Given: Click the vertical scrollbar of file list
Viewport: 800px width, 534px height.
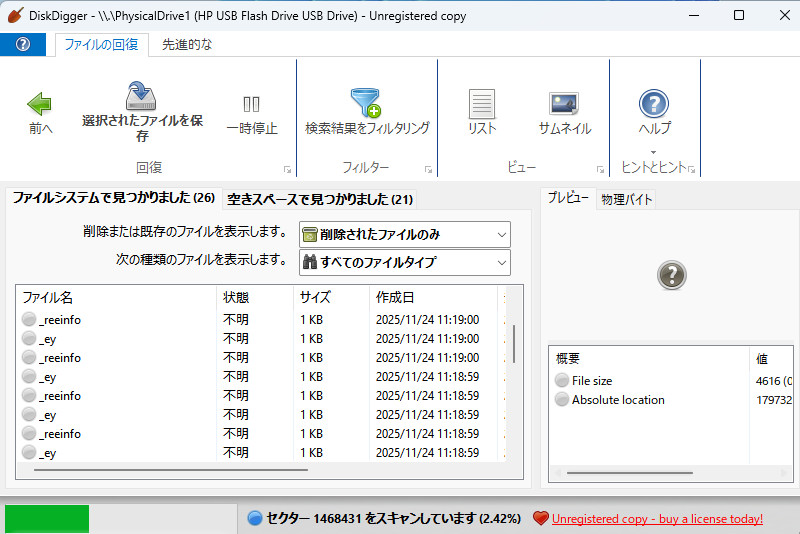Looking at the screenshot, I should pos(514,344).
